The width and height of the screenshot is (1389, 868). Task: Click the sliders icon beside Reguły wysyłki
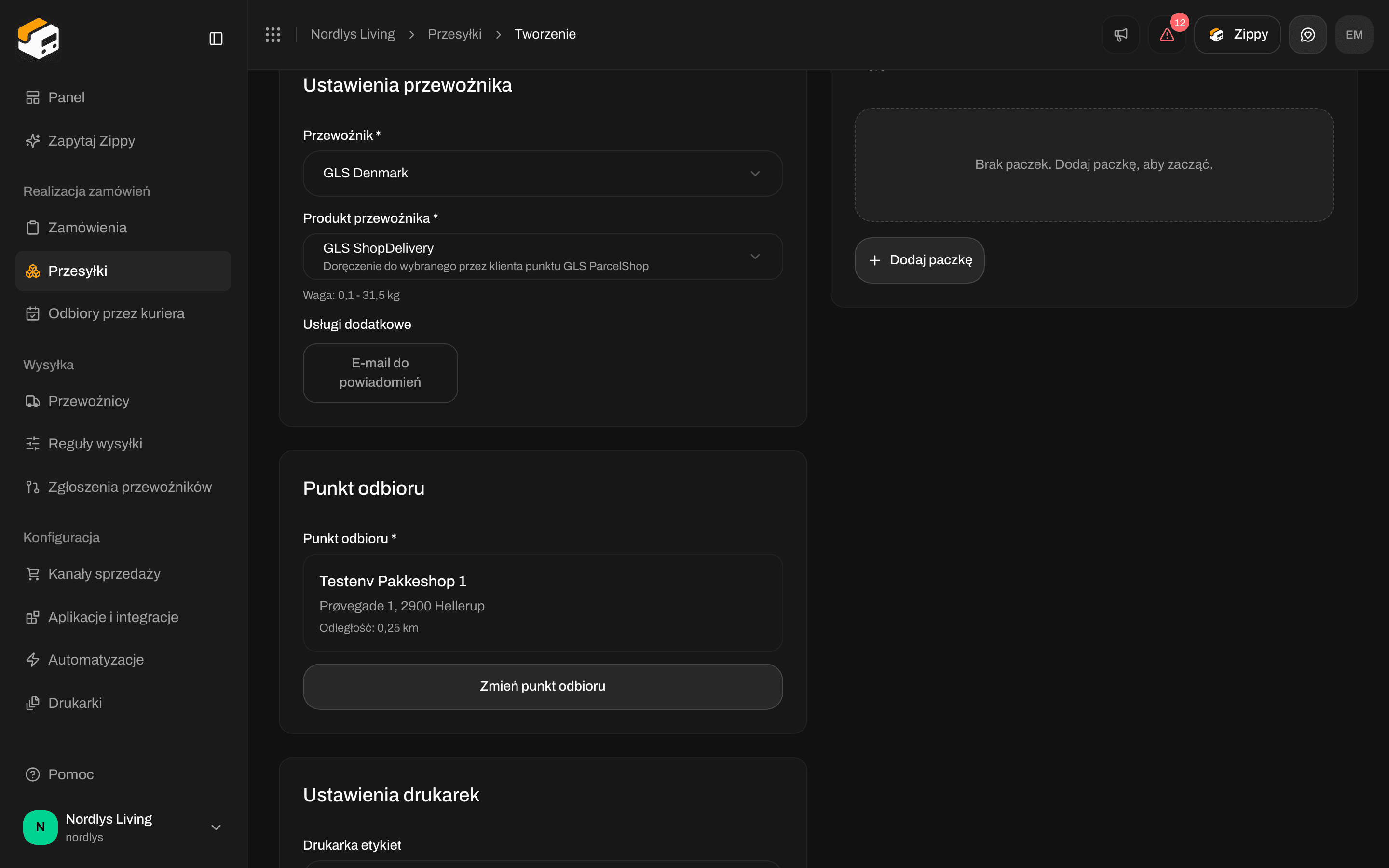click(33, 444)
